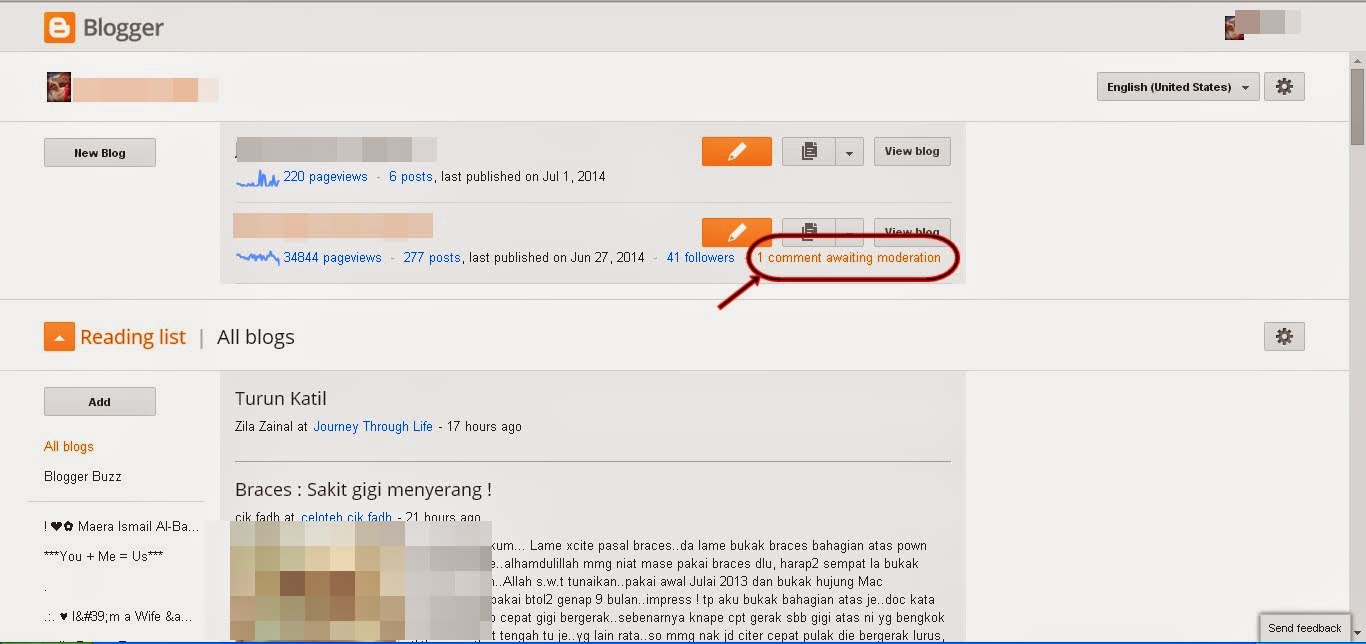
Task: Click the Add button in reading list
Action: pos(100,402)
